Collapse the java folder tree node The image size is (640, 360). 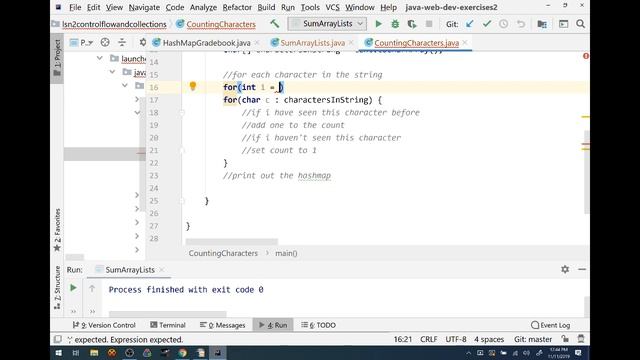pyautogui.click(x=112, y=72)
